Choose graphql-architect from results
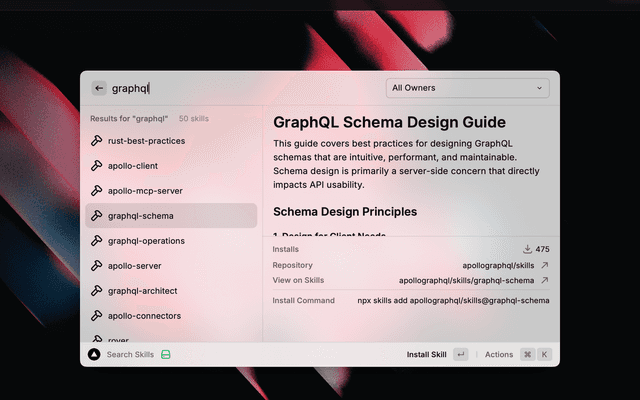Screen dimensions: 640x400 click(x=143, y=291)
